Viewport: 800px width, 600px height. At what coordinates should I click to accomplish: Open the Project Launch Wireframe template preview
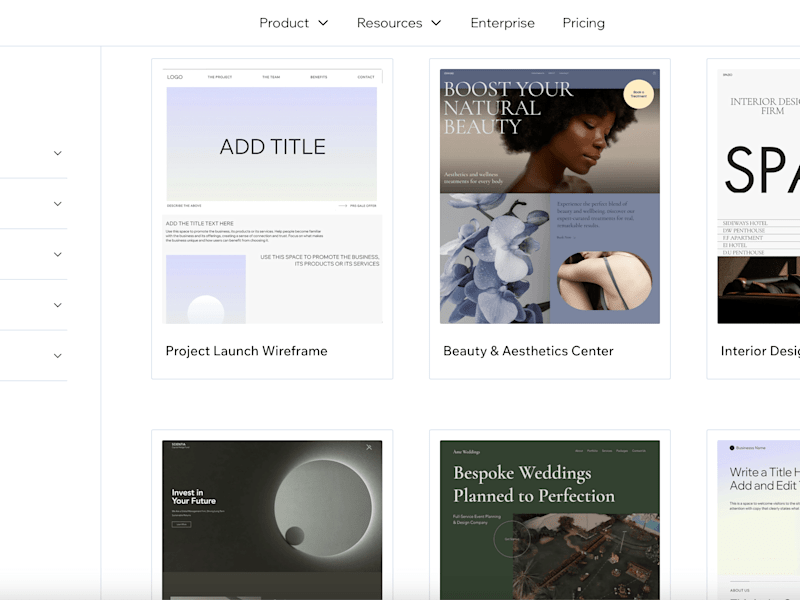click(272, 196)
